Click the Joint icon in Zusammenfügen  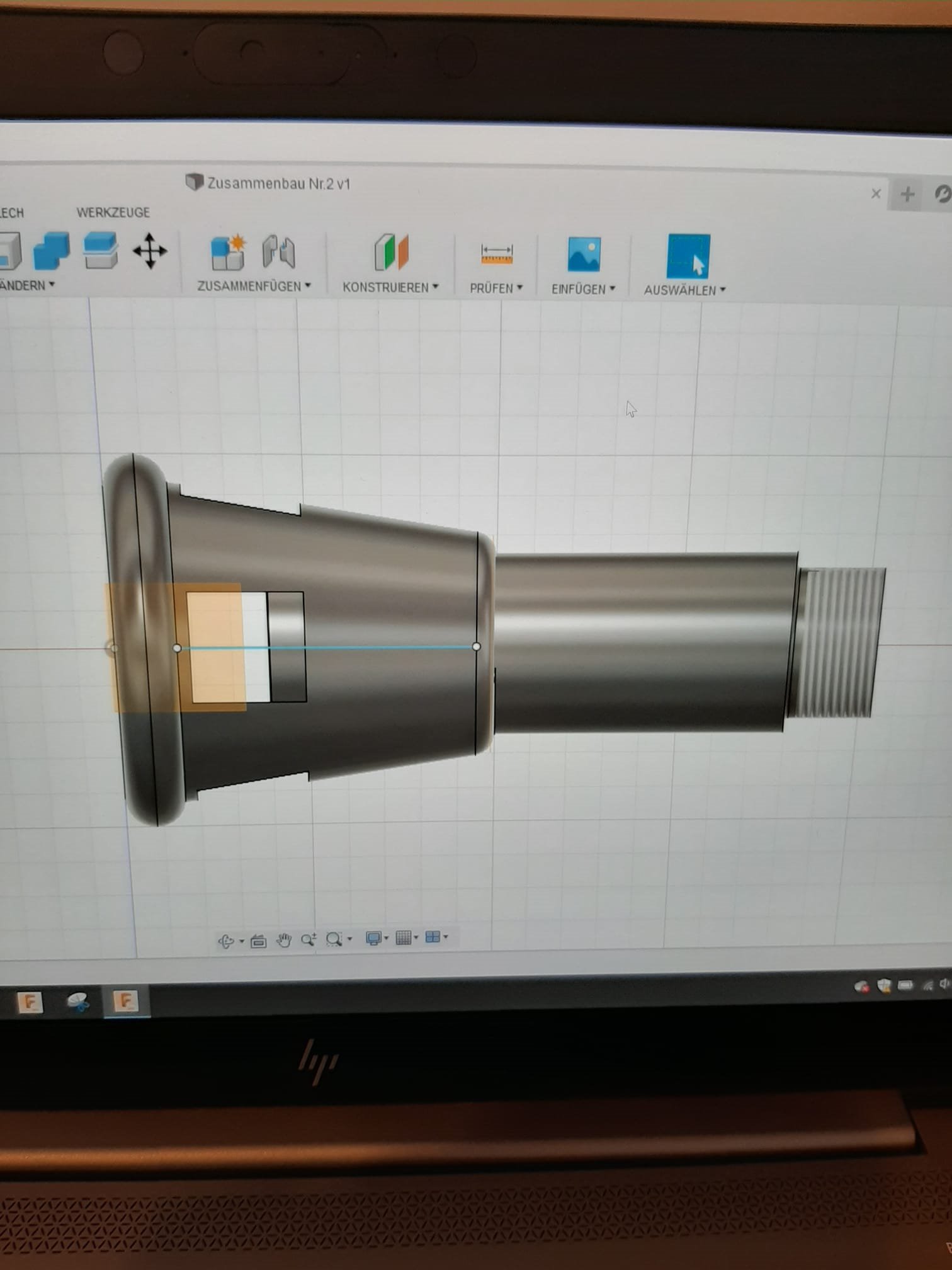point(279,252)
